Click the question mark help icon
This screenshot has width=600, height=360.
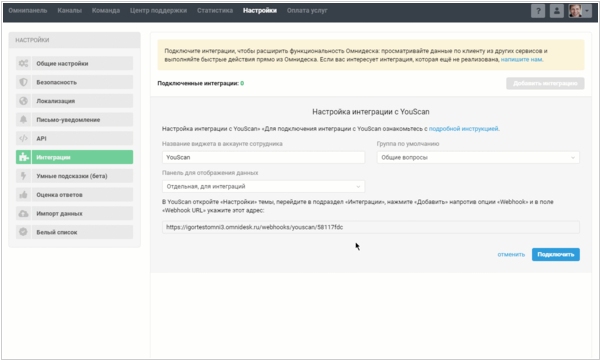[x=538, y=11]
